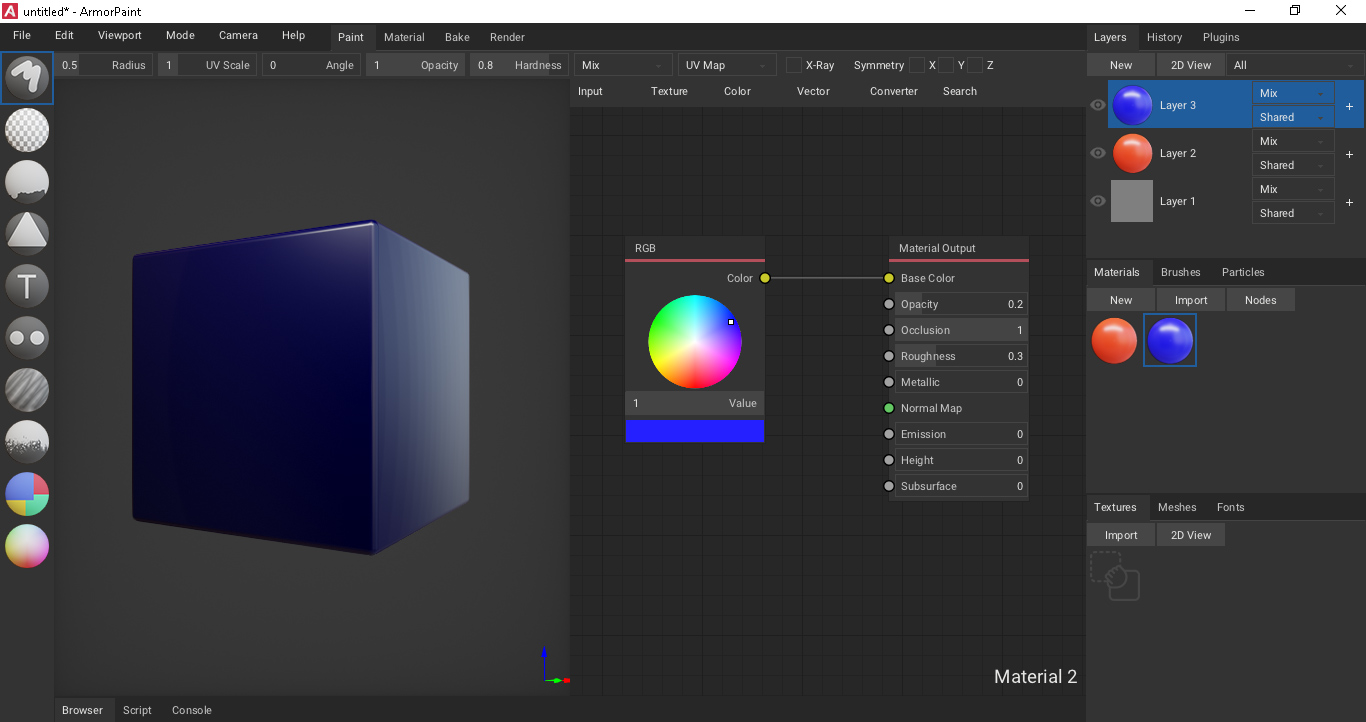Click the Import button in Materials panel
The height and width of the screenshot is (722, 1366).
1191,300
